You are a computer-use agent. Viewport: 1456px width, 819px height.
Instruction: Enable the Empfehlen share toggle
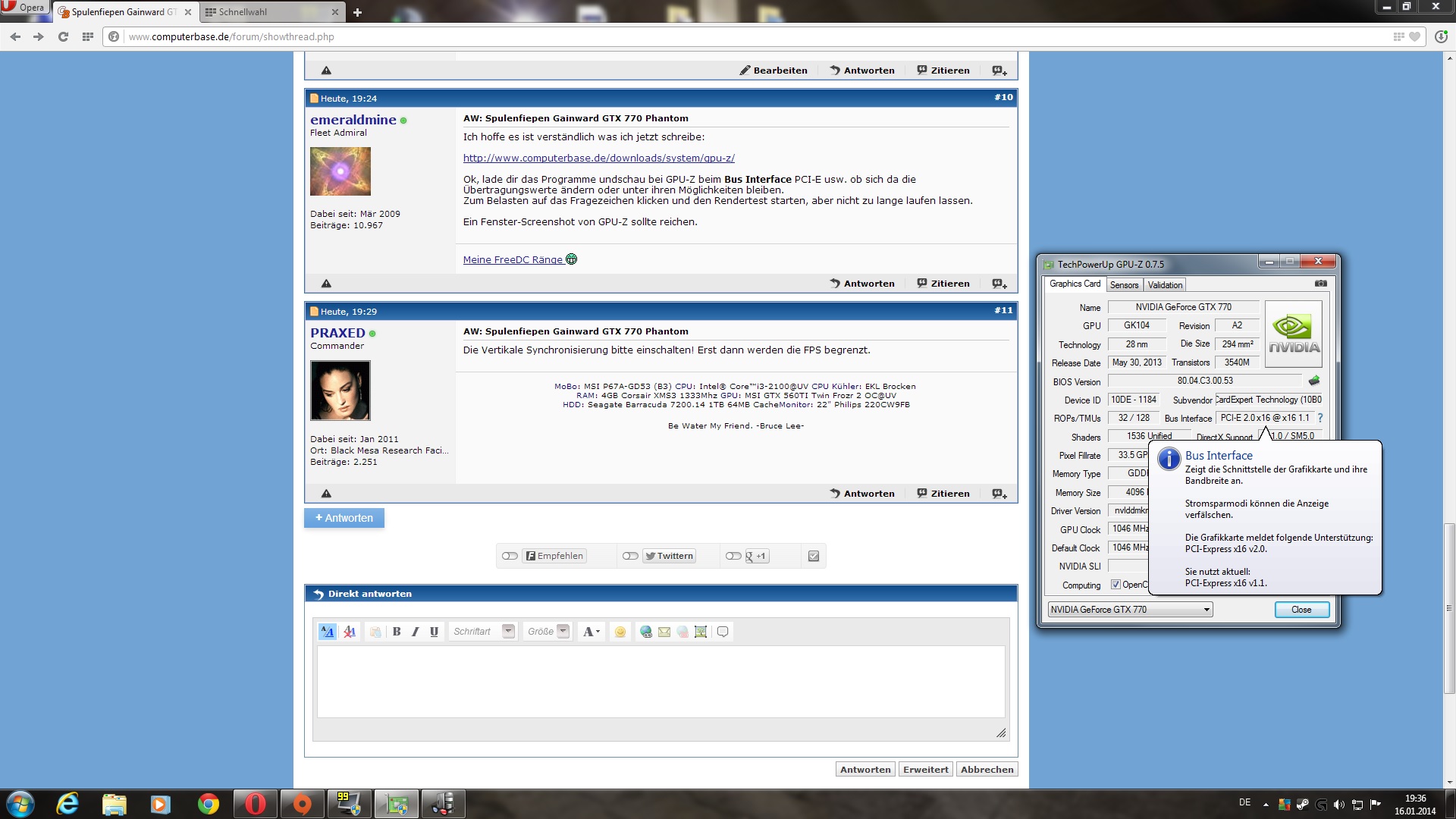(510, 556)
